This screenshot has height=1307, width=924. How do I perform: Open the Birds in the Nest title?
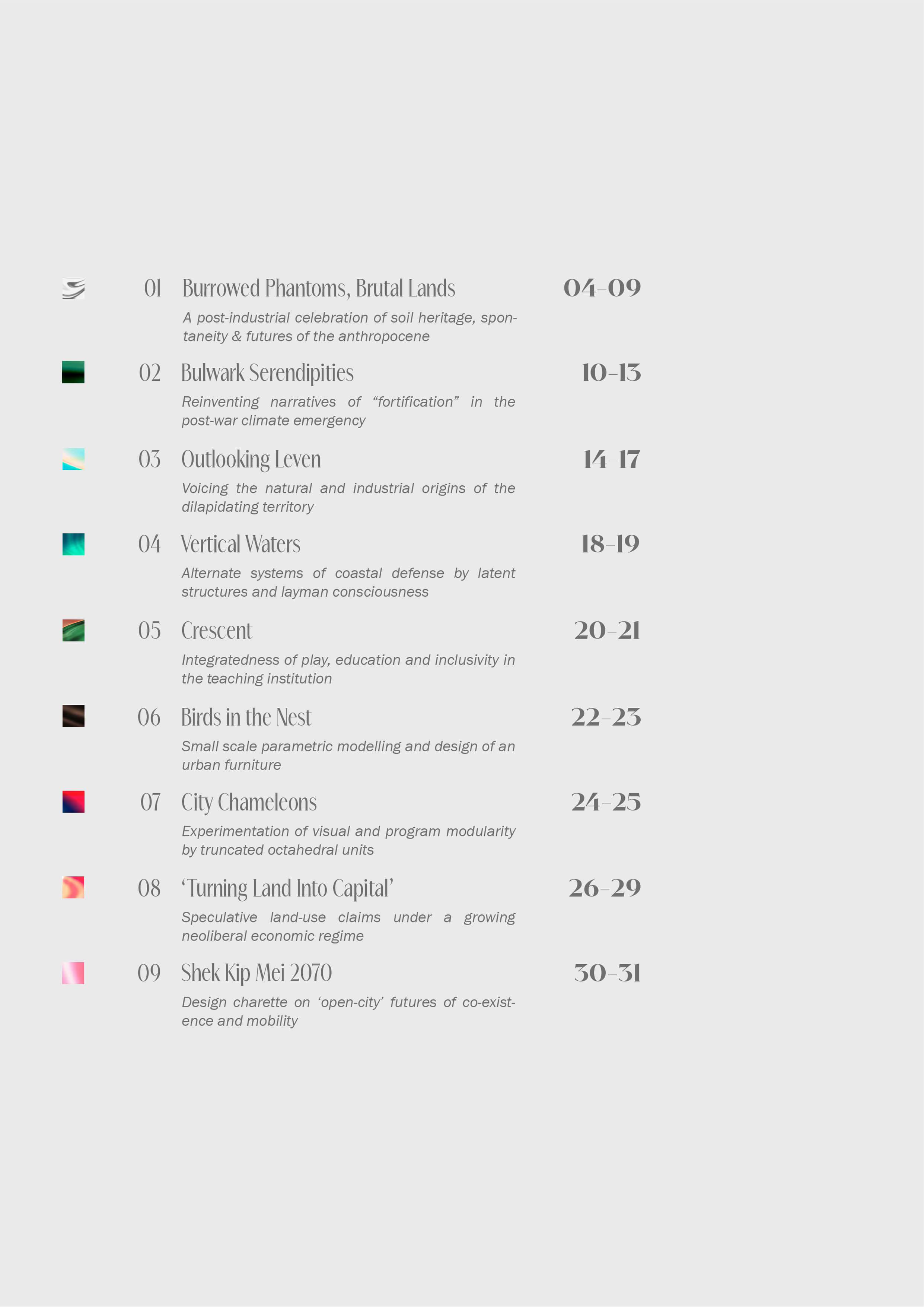[246, 717]
